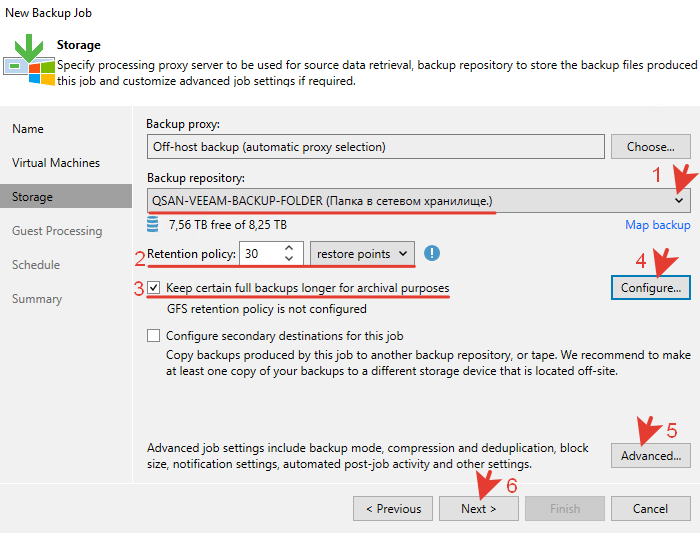Open the restore points unit dropdown
Viewport: 700px width, 533px height.
click(362, 254)
